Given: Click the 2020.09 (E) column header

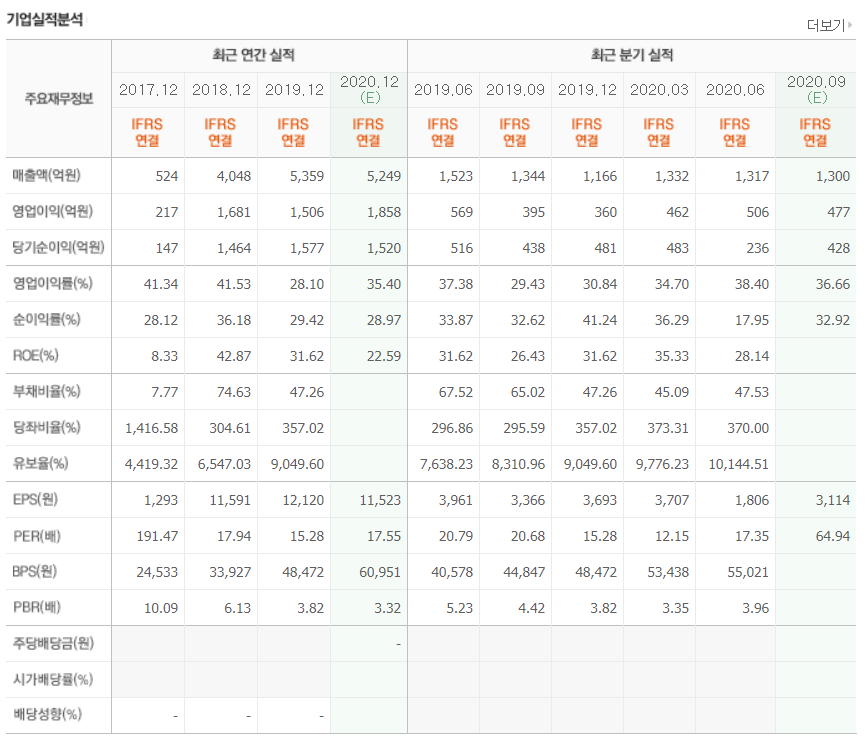Looking at the screenshot, I should tap(816, 89).
